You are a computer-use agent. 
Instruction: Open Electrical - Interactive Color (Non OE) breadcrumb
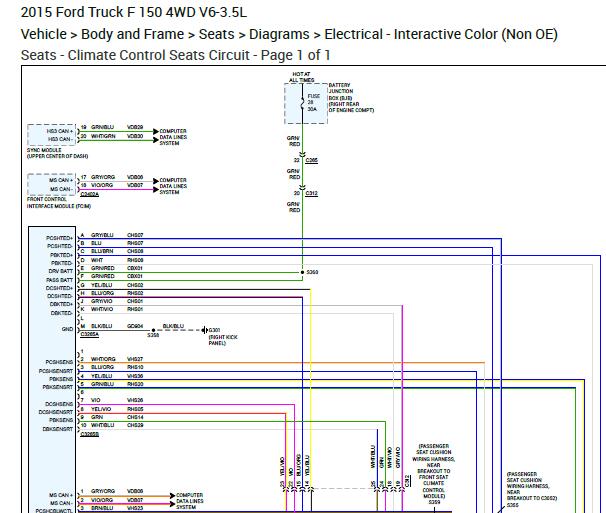click(x=441, y=34)
